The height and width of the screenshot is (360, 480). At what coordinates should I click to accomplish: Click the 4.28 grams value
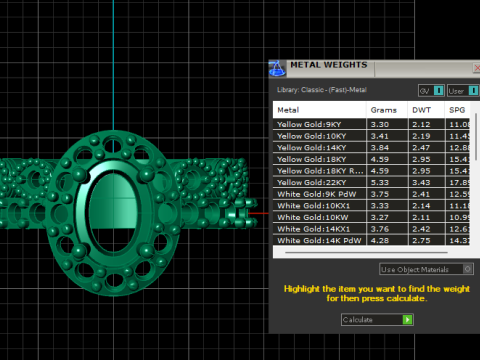(x=380, y=240)
